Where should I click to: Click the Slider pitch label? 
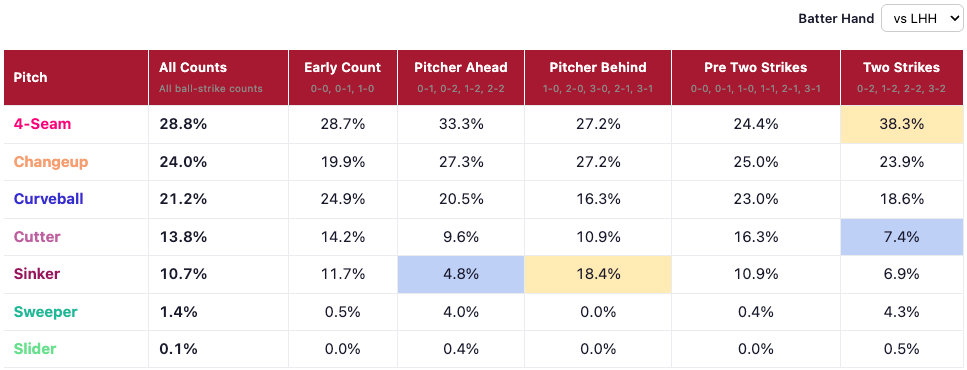[35, 349]
